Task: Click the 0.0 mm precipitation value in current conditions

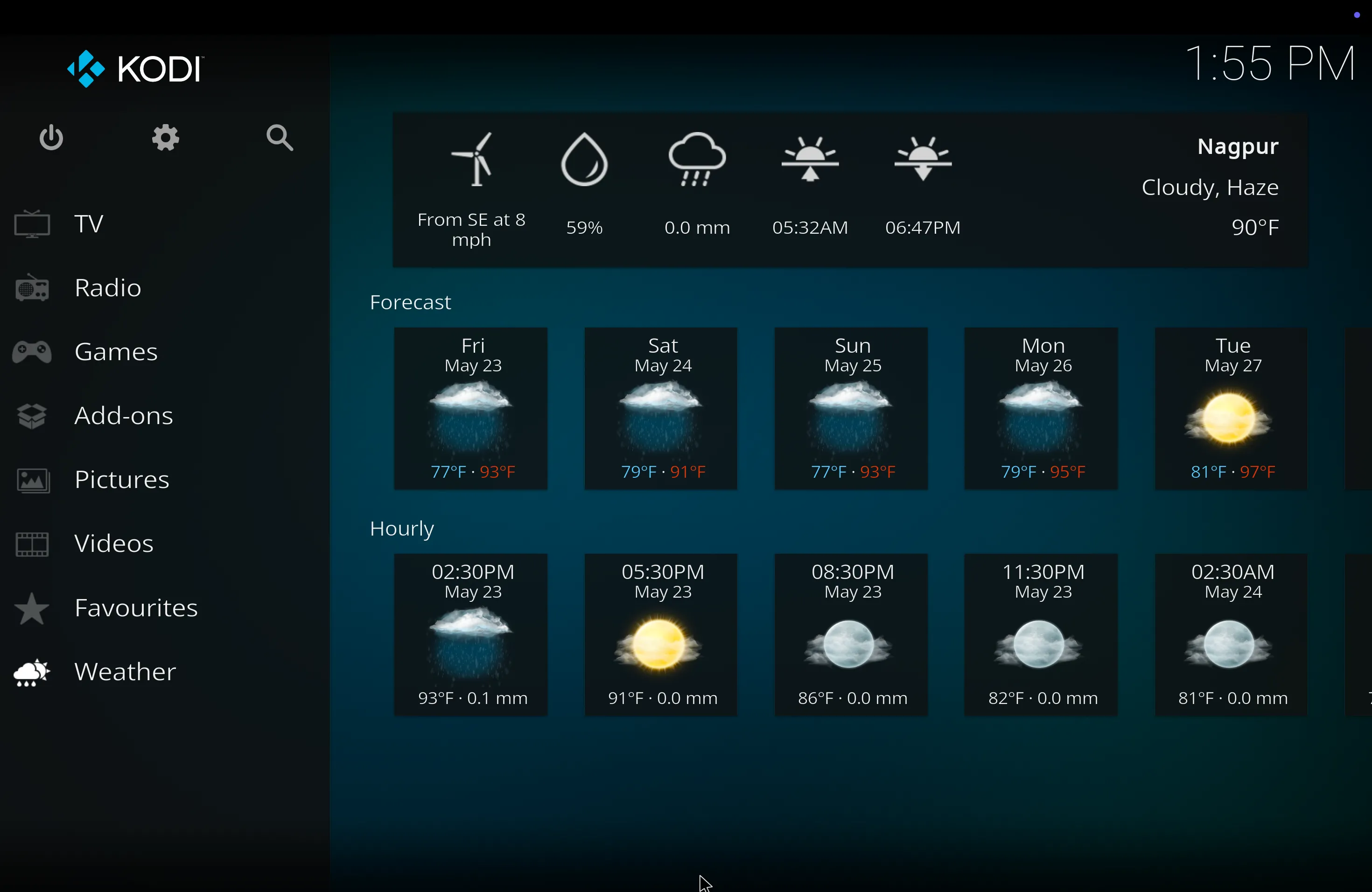Action: [697, 228]
